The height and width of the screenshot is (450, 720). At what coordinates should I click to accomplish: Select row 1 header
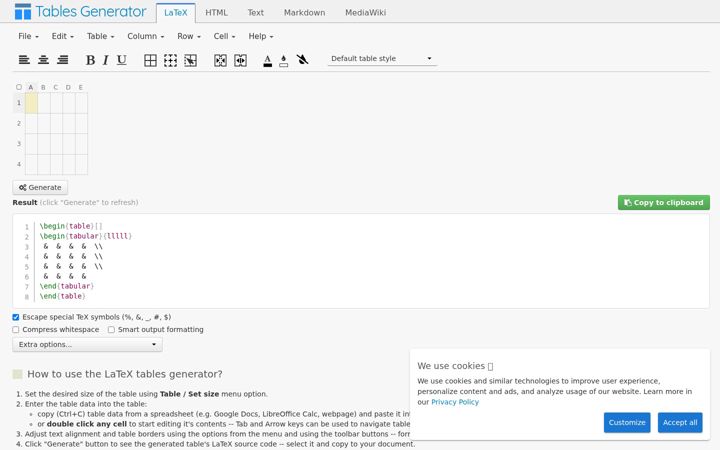[x=19, y=103]
